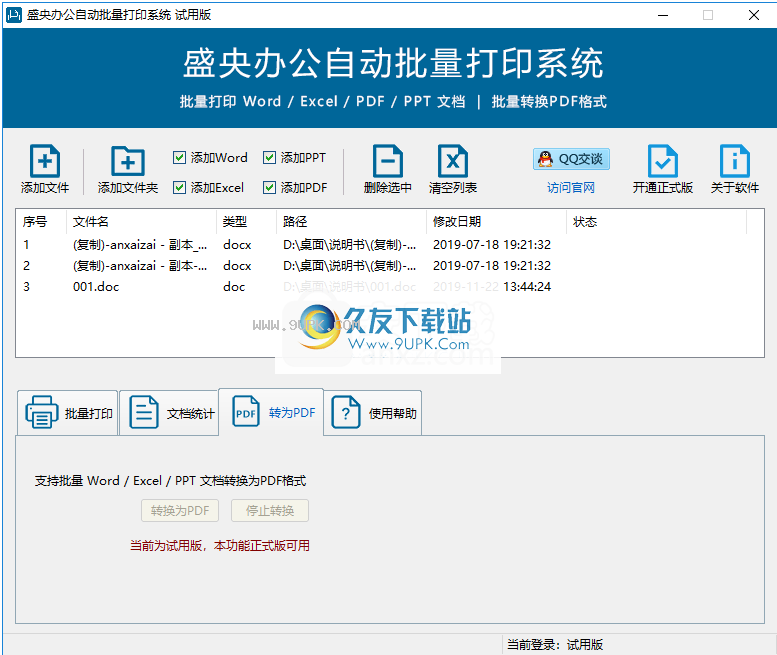Click the 添加文件夹 (add folder) icon
Screen dimensions: 777x655
click(x=128, y=161)
